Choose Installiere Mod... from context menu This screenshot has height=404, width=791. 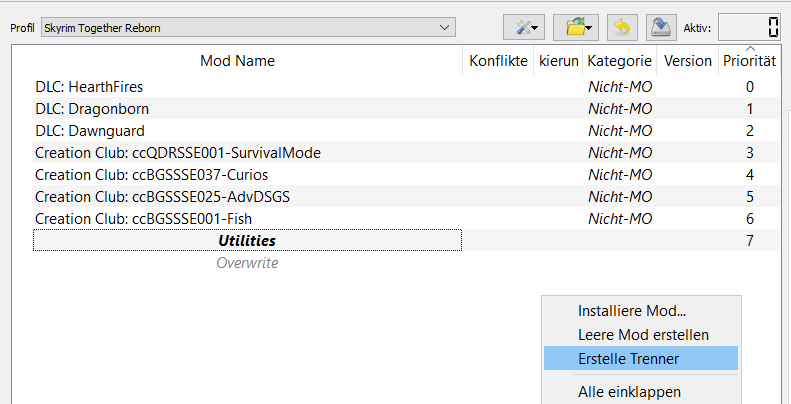pos(641,310)
